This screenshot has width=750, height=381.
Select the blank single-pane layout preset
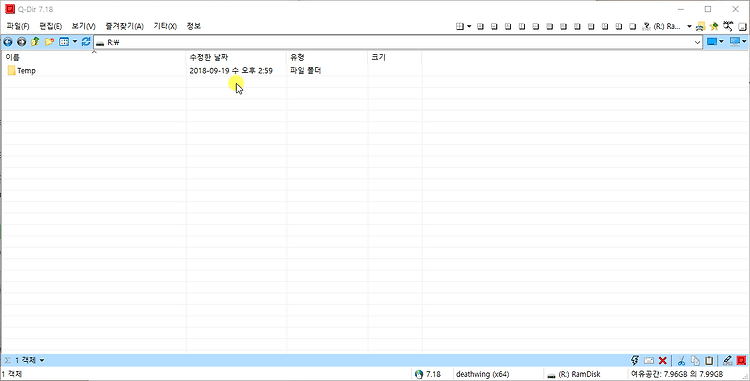[633, 26]
